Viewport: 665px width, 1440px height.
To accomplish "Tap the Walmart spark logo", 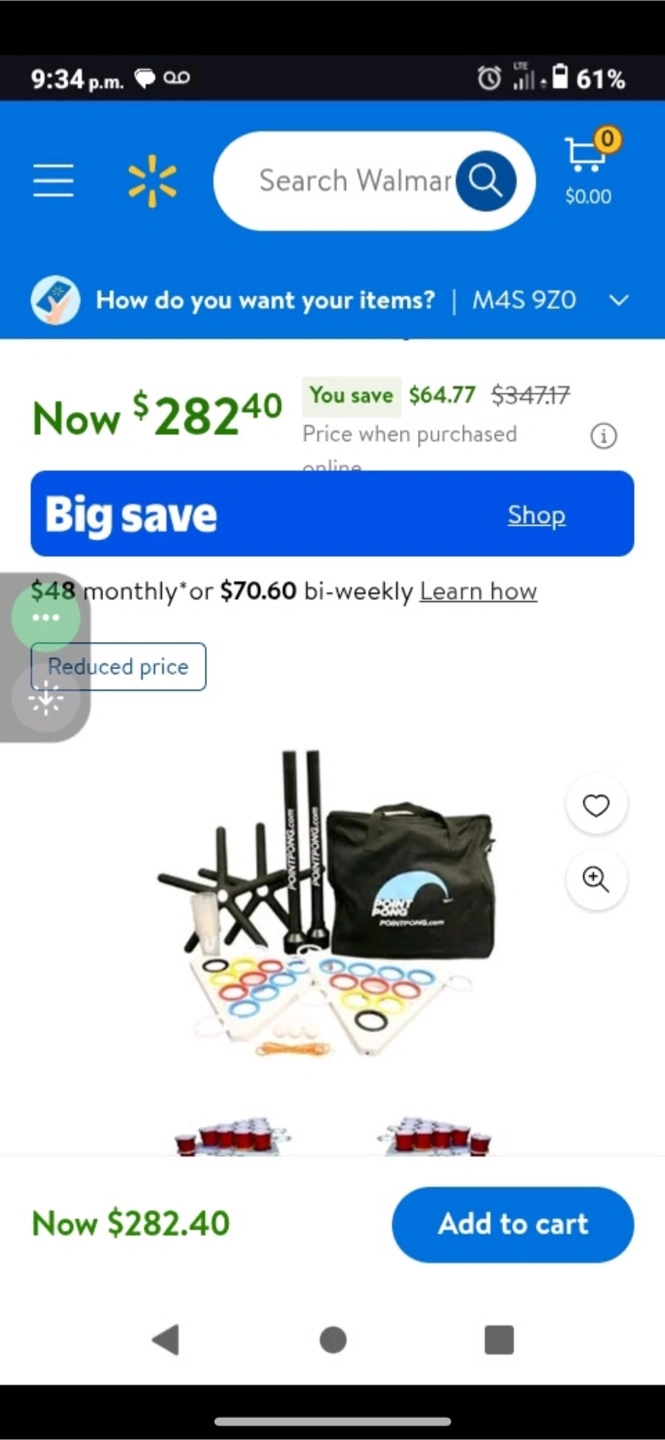I will click(x=152, y=181).
